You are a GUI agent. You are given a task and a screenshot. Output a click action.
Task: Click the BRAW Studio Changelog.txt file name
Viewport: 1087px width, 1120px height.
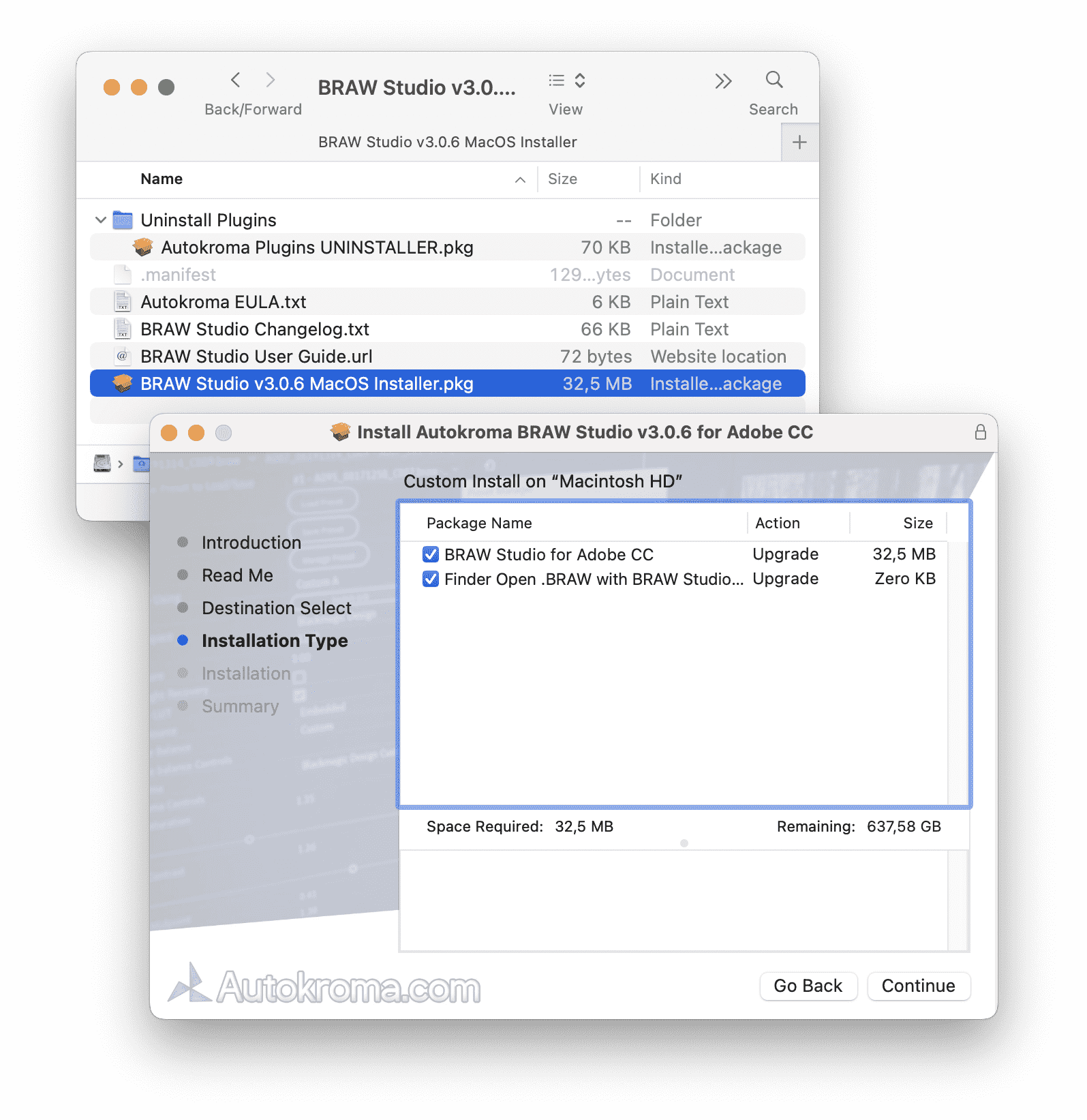(255, 329)
